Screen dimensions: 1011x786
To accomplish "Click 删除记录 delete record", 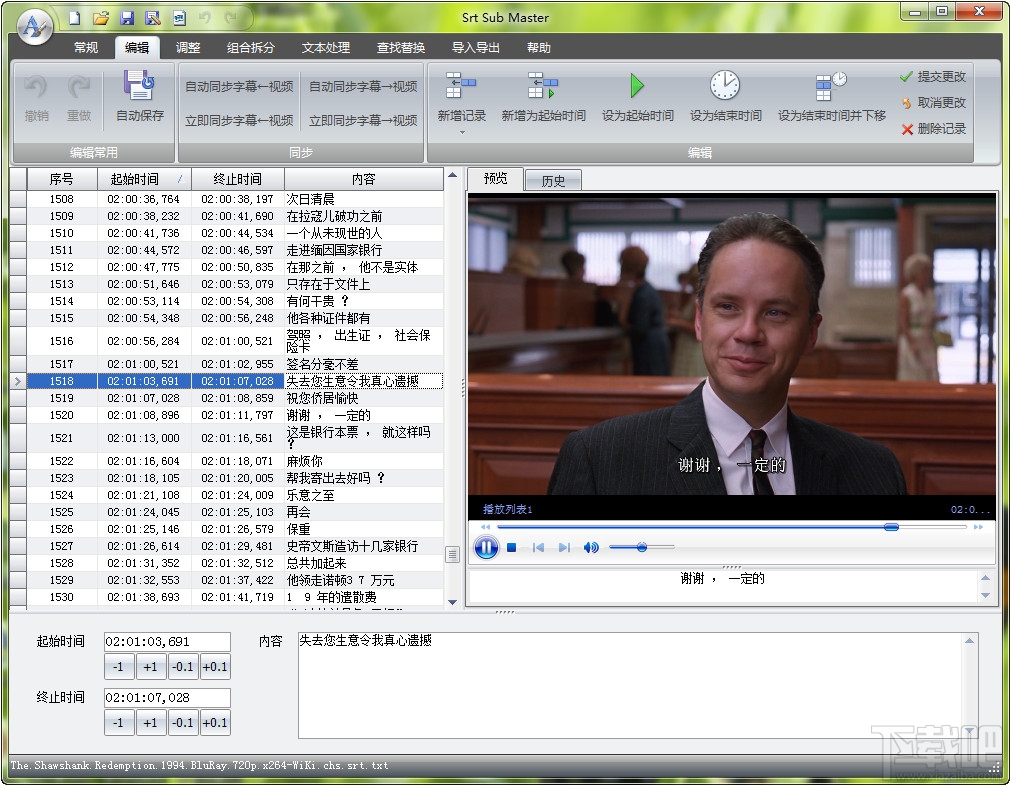I will click(x=933, y=129).
